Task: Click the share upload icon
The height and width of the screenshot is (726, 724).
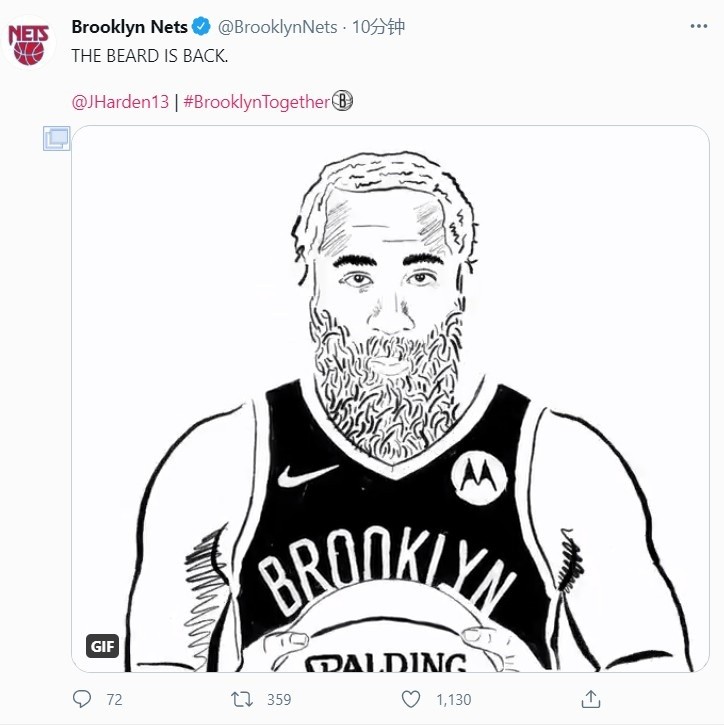Action: 591,699
